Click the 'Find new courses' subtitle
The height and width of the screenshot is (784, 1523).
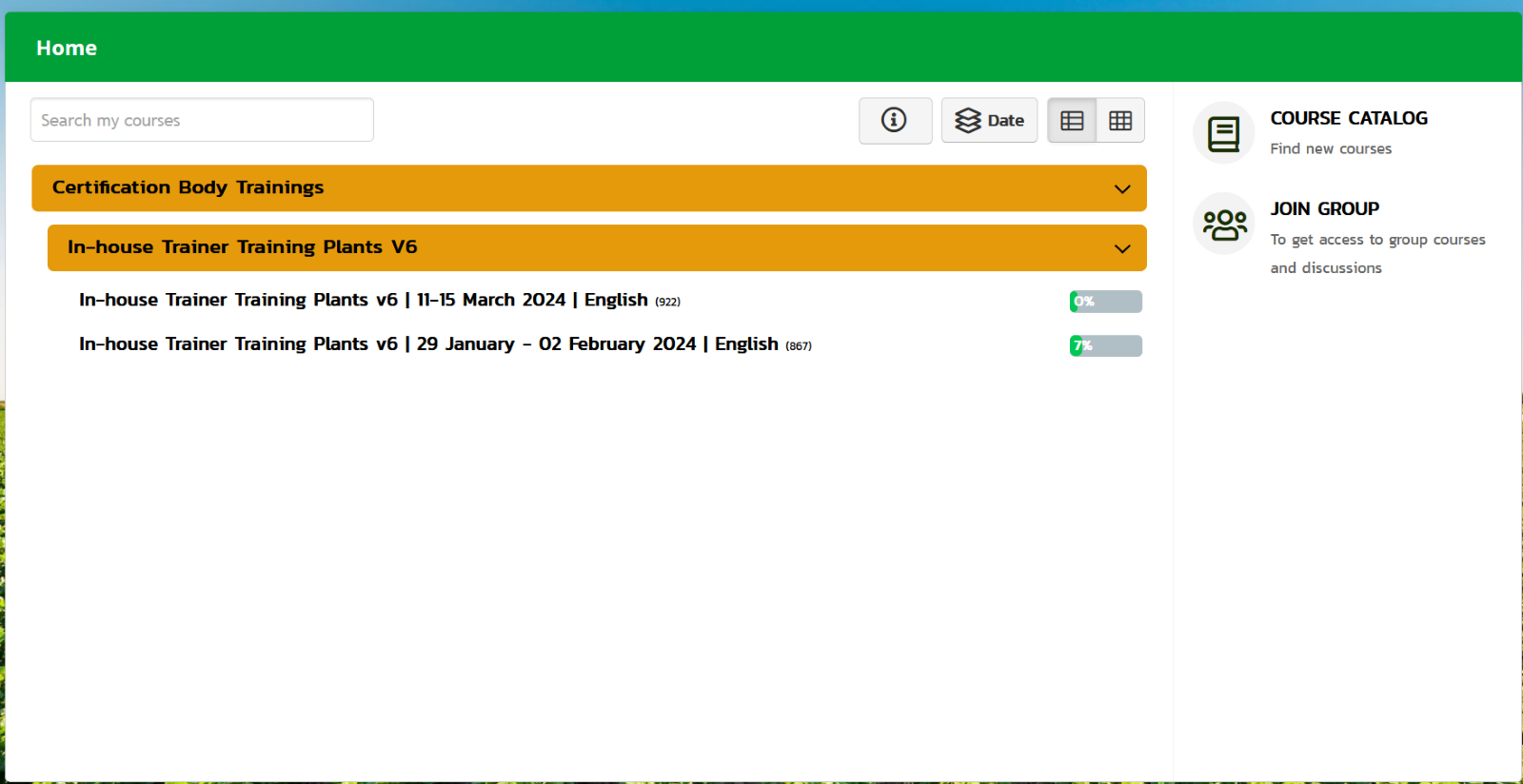click(1330, 148)
